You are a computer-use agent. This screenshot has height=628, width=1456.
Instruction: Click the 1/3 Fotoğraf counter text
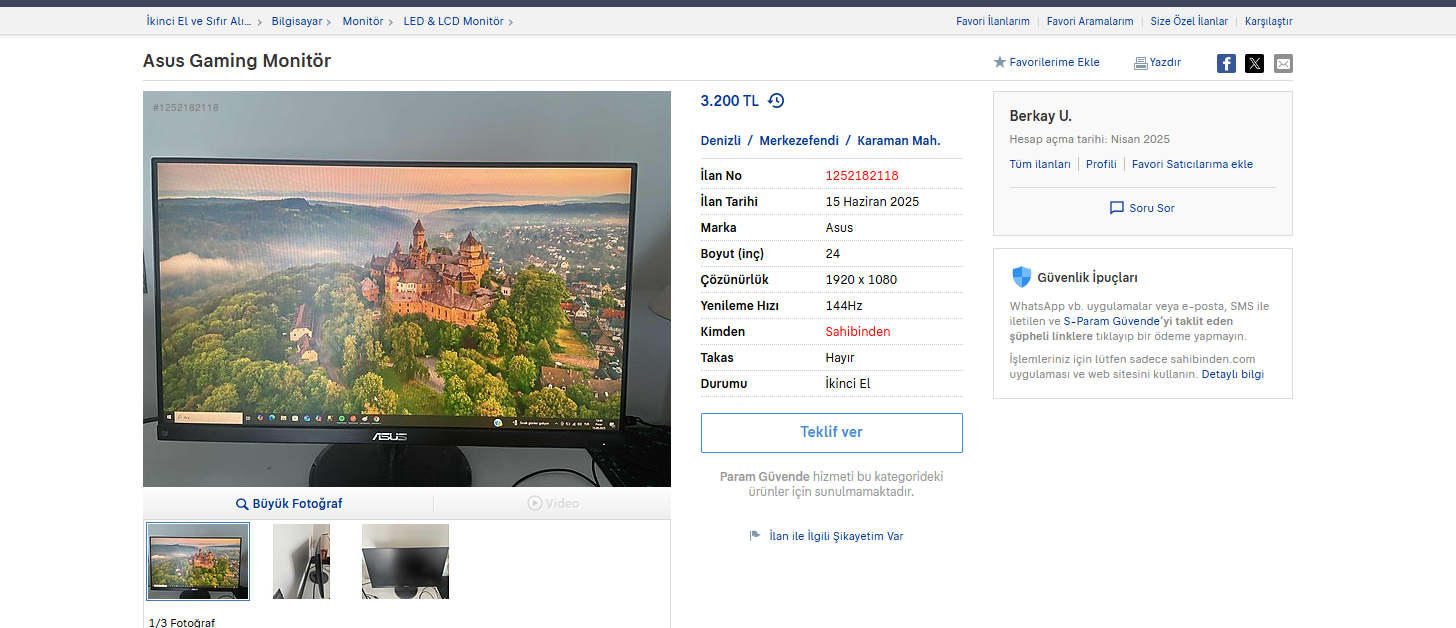182,622
